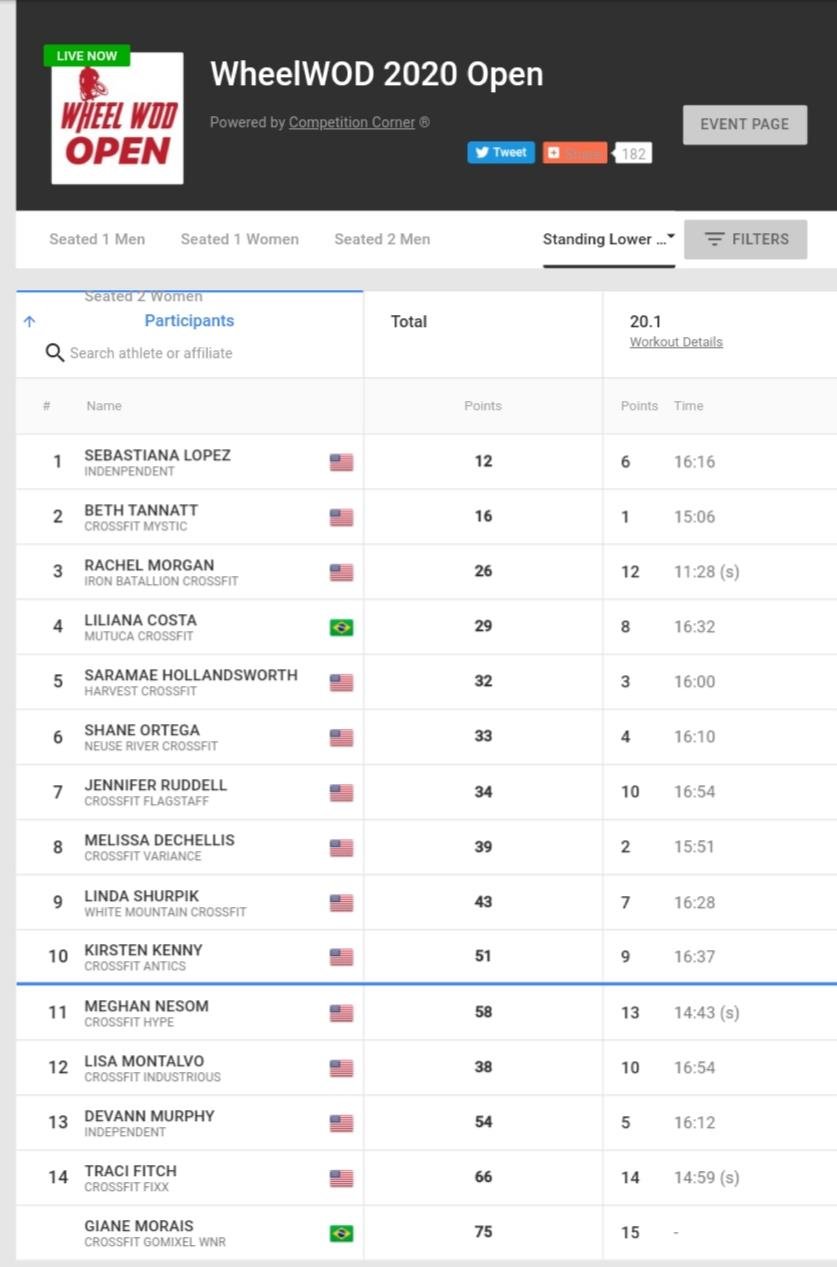Click the orange share plus button
Viewport: 837px width, 1267px height.
pos(575,153)
